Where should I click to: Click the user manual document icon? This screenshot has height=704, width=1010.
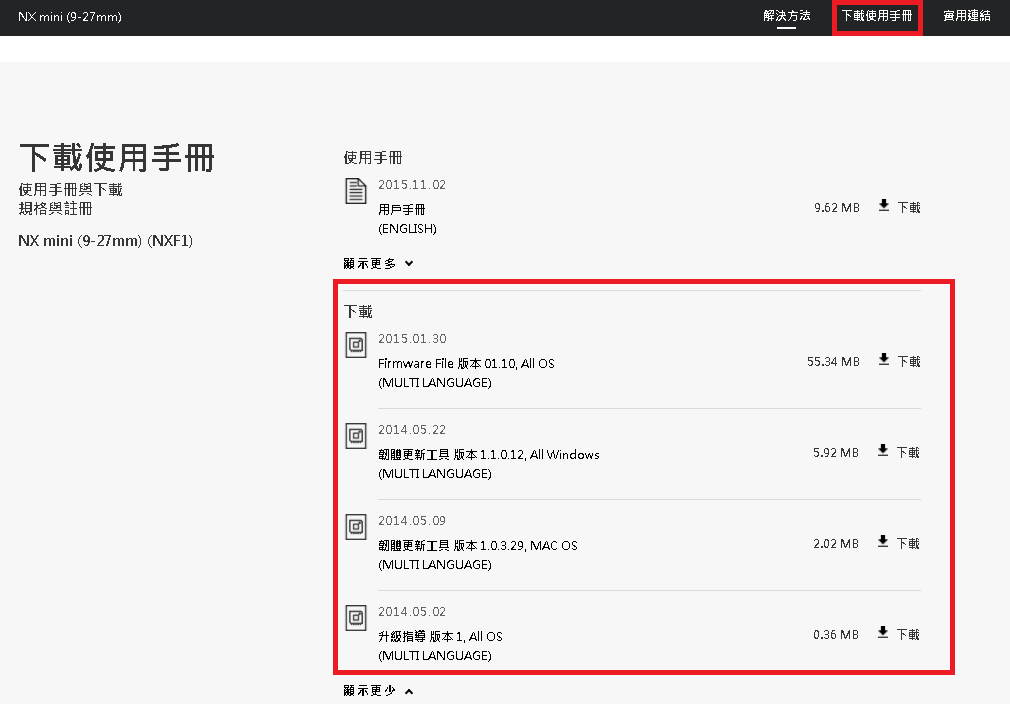click(356, 191)
